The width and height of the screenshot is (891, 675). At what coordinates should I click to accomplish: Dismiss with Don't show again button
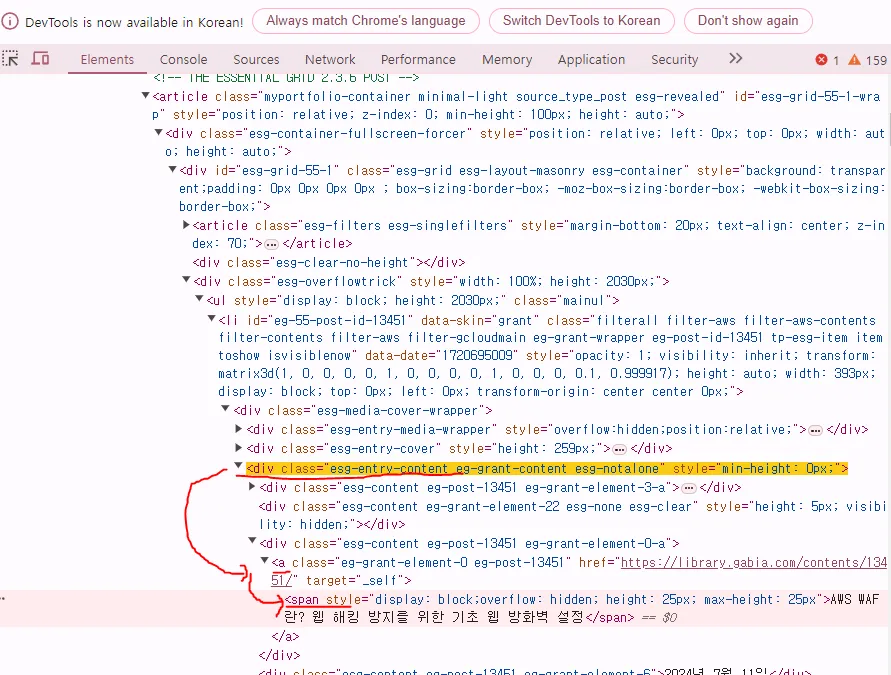click(748, 21)
